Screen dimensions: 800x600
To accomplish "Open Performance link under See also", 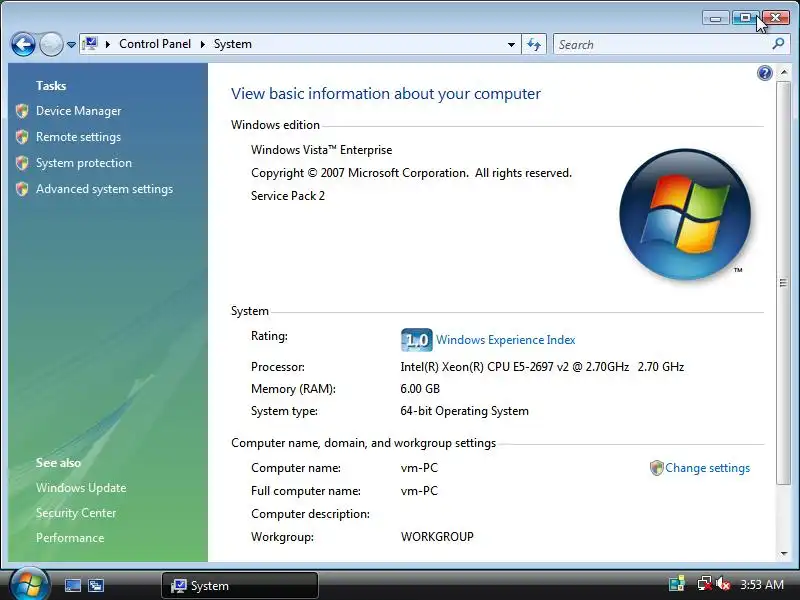I will [x=70, y=538].
